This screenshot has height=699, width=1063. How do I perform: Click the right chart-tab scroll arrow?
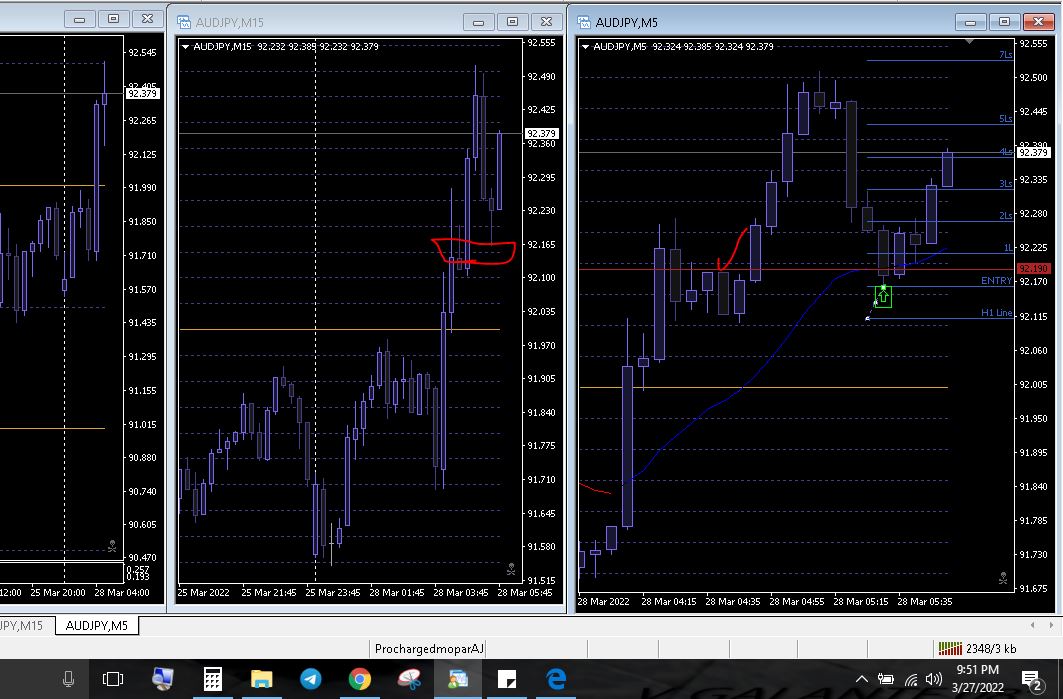1051,625
